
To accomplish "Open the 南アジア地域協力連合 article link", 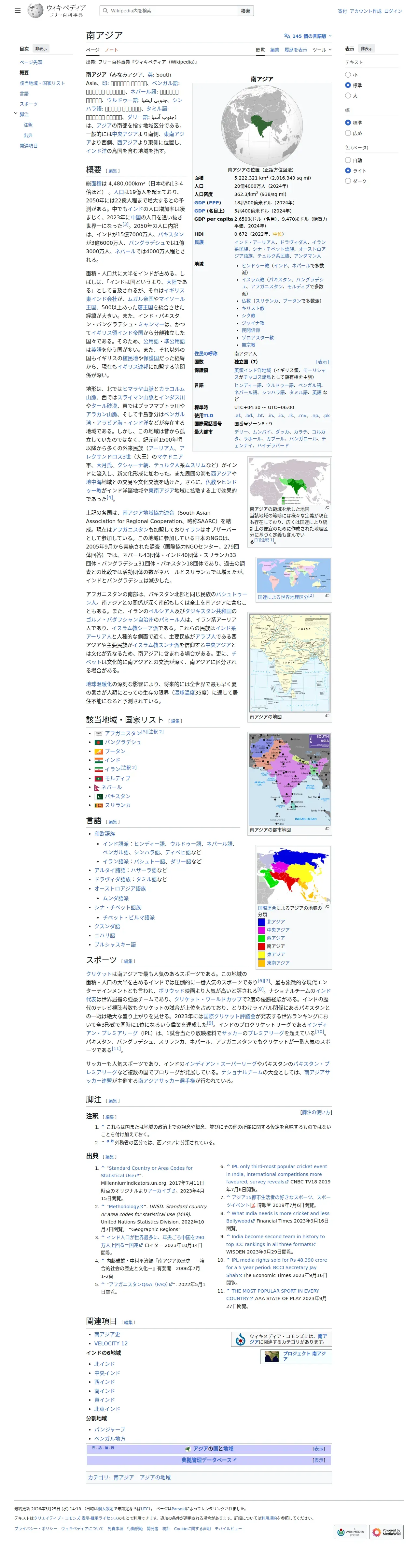I will 148,513.
